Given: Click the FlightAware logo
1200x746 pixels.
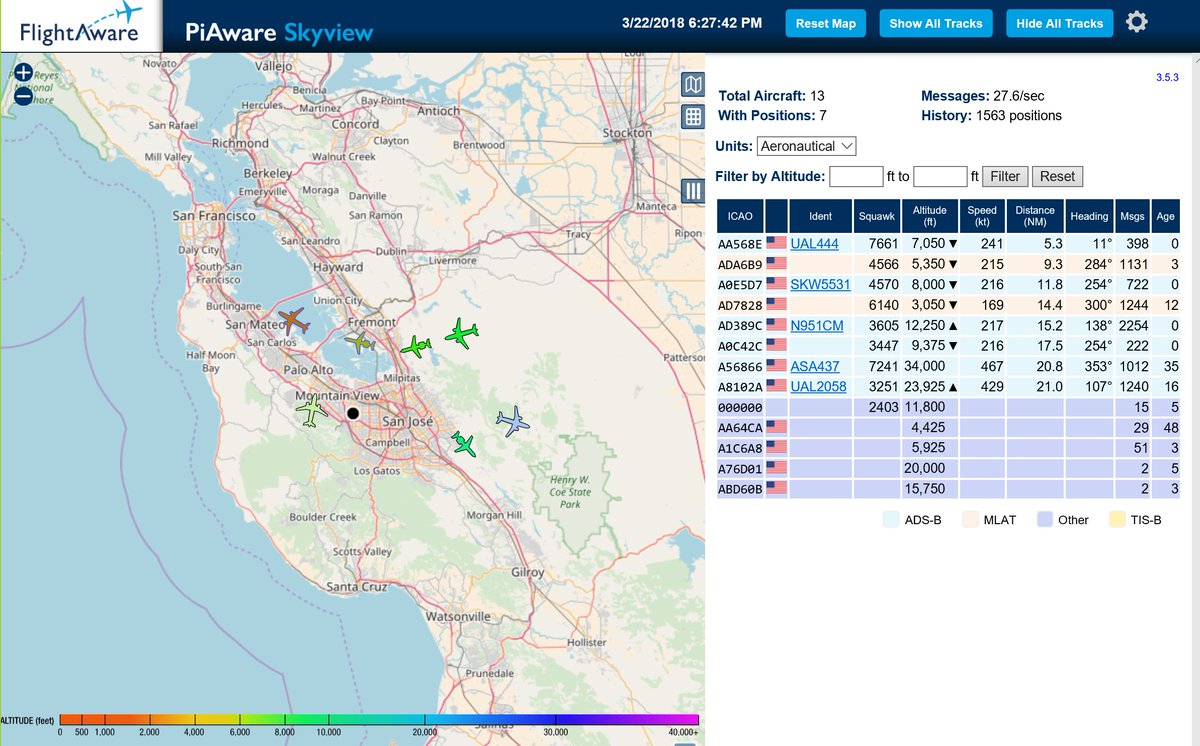Looking at the screenshot, I should click(x=79, y=26).
